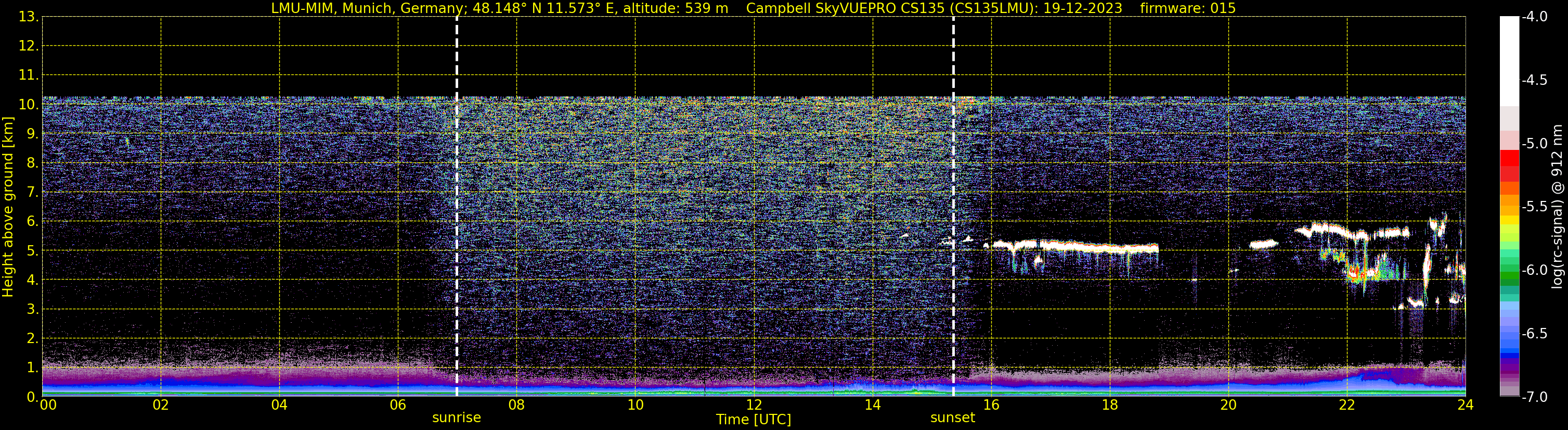Screen dimensions: 1568x430
Task: Click the -6.0 colorbar tick label
Action: pos(1535,270)
